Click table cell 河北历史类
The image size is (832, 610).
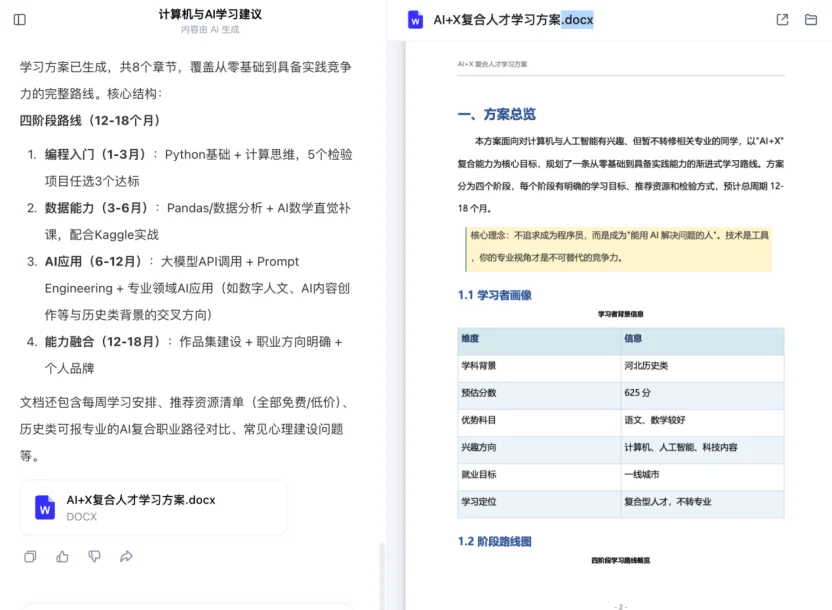pos(703,368)
